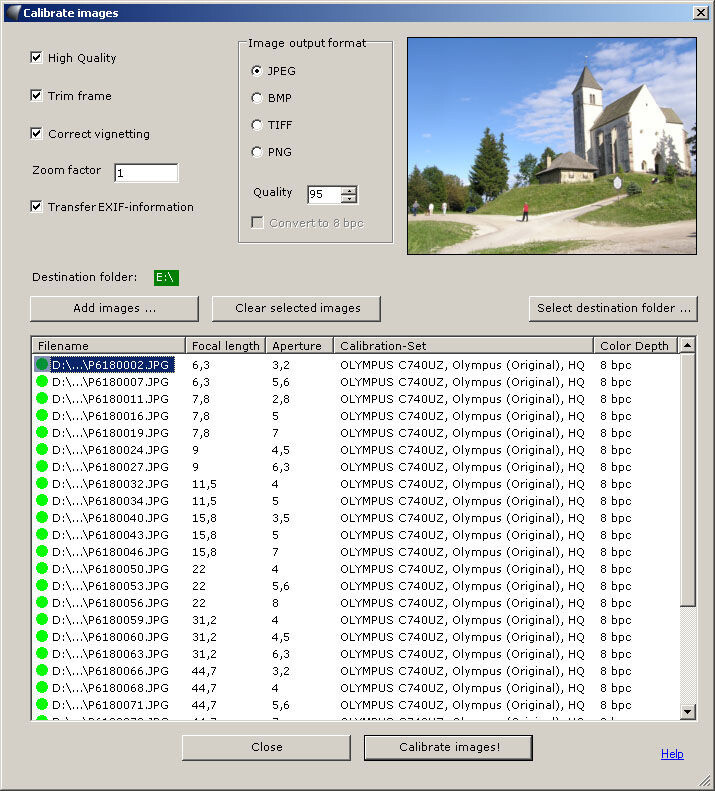Image resolution: width=715 pixels, height=791 pixels.
Task: Click green status dot for P6180056.JPG
Action: pyautogui.click(x=42, y=602)
